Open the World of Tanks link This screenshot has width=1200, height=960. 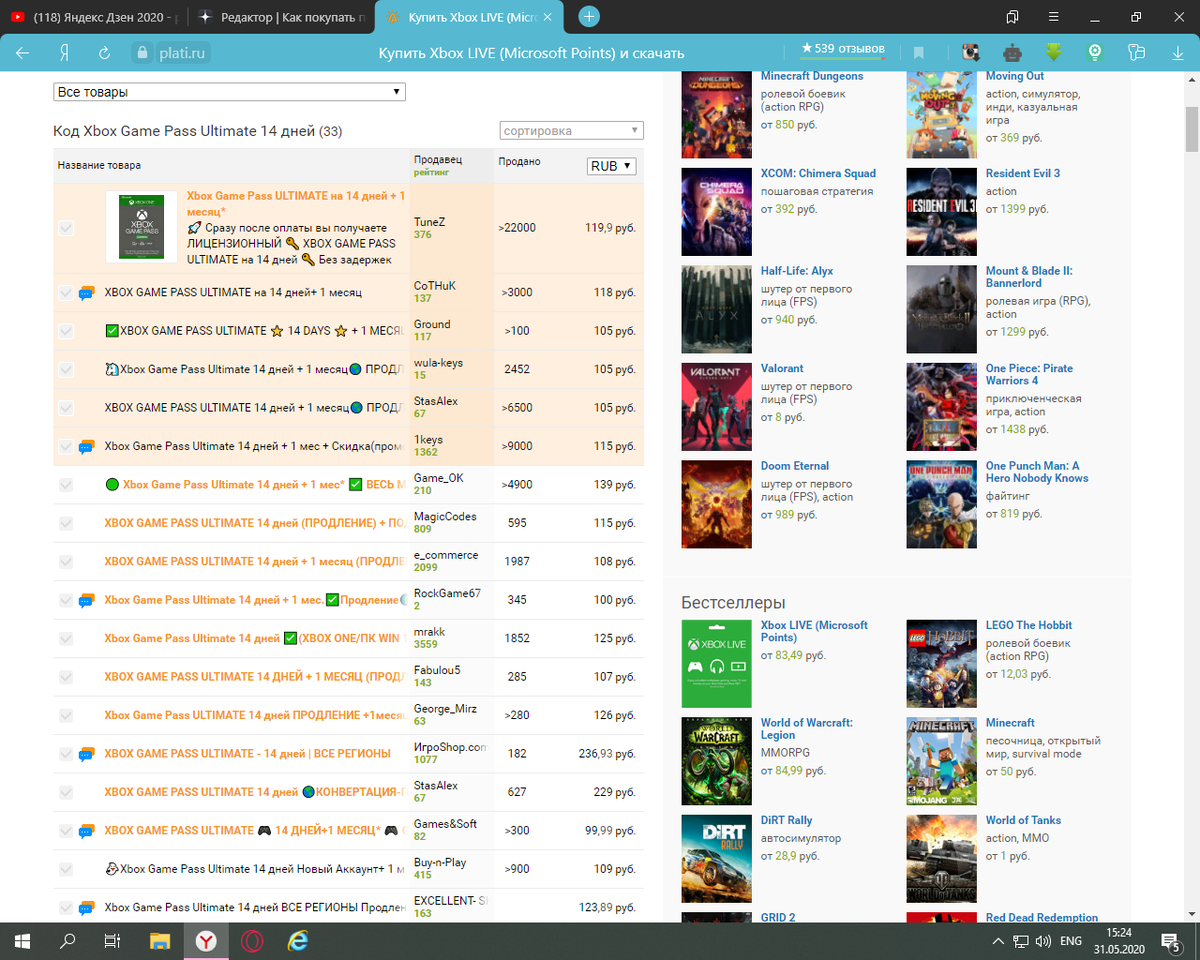click(1023, 820)
